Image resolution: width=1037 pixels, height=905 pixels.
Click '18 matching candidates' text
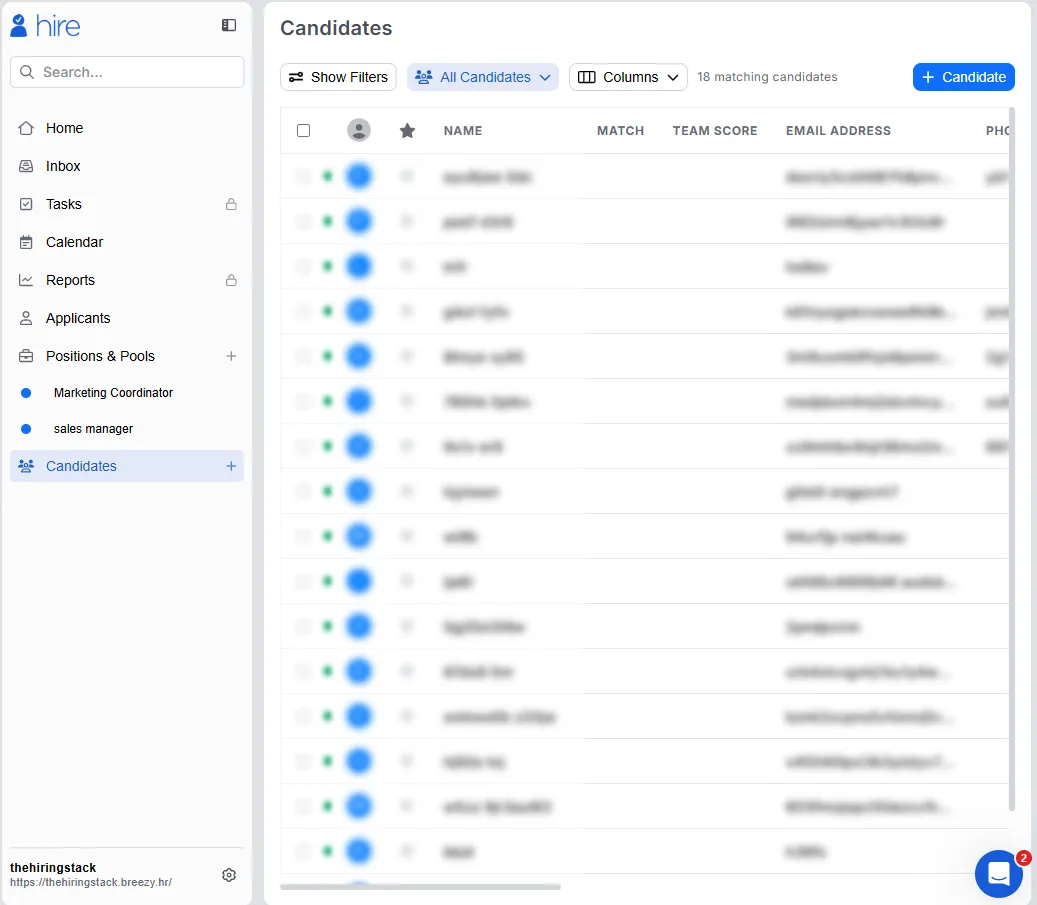(x=767, y=77)
